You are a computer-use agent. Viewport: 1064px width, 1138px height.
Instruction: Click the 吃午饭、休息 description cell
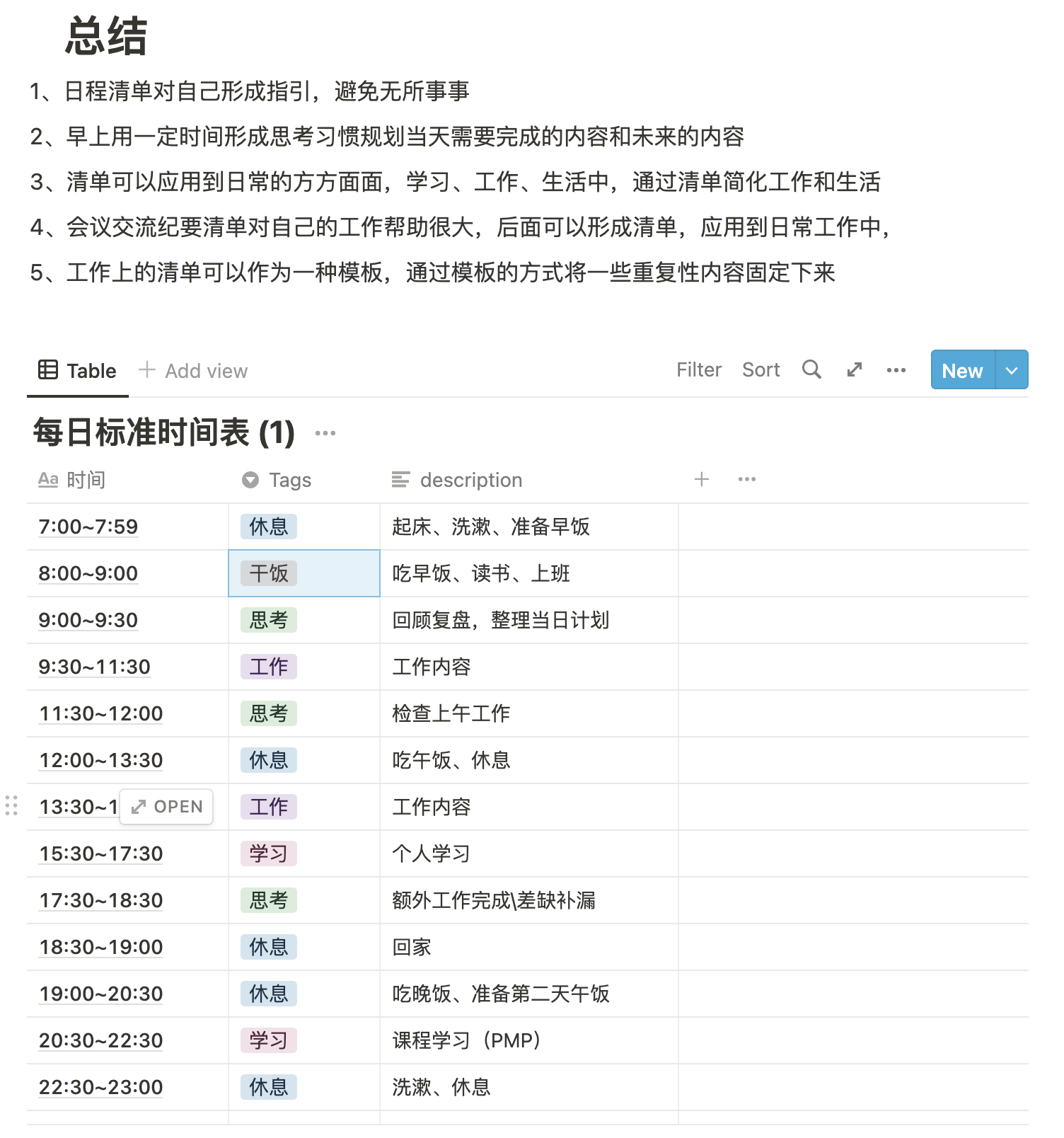[529, 760]
